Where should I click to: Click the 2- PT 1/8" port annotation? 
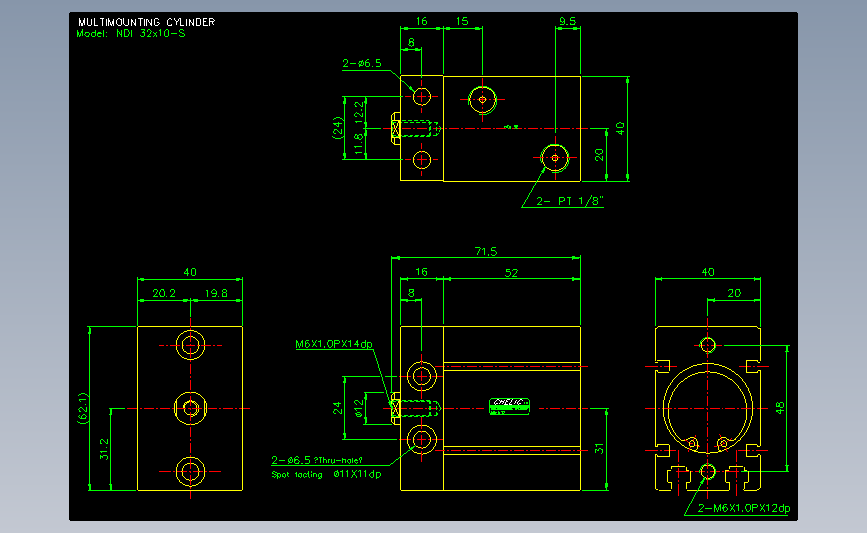click(570, 201)
